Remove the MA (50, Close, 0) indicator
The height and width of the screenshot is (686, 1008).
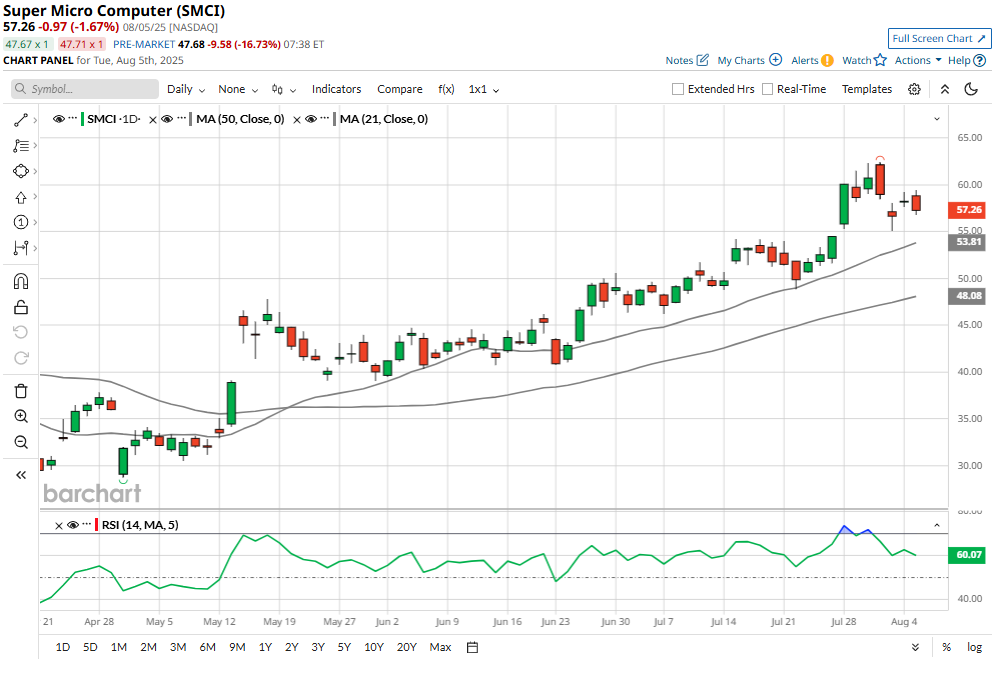[x=152, y=120]
